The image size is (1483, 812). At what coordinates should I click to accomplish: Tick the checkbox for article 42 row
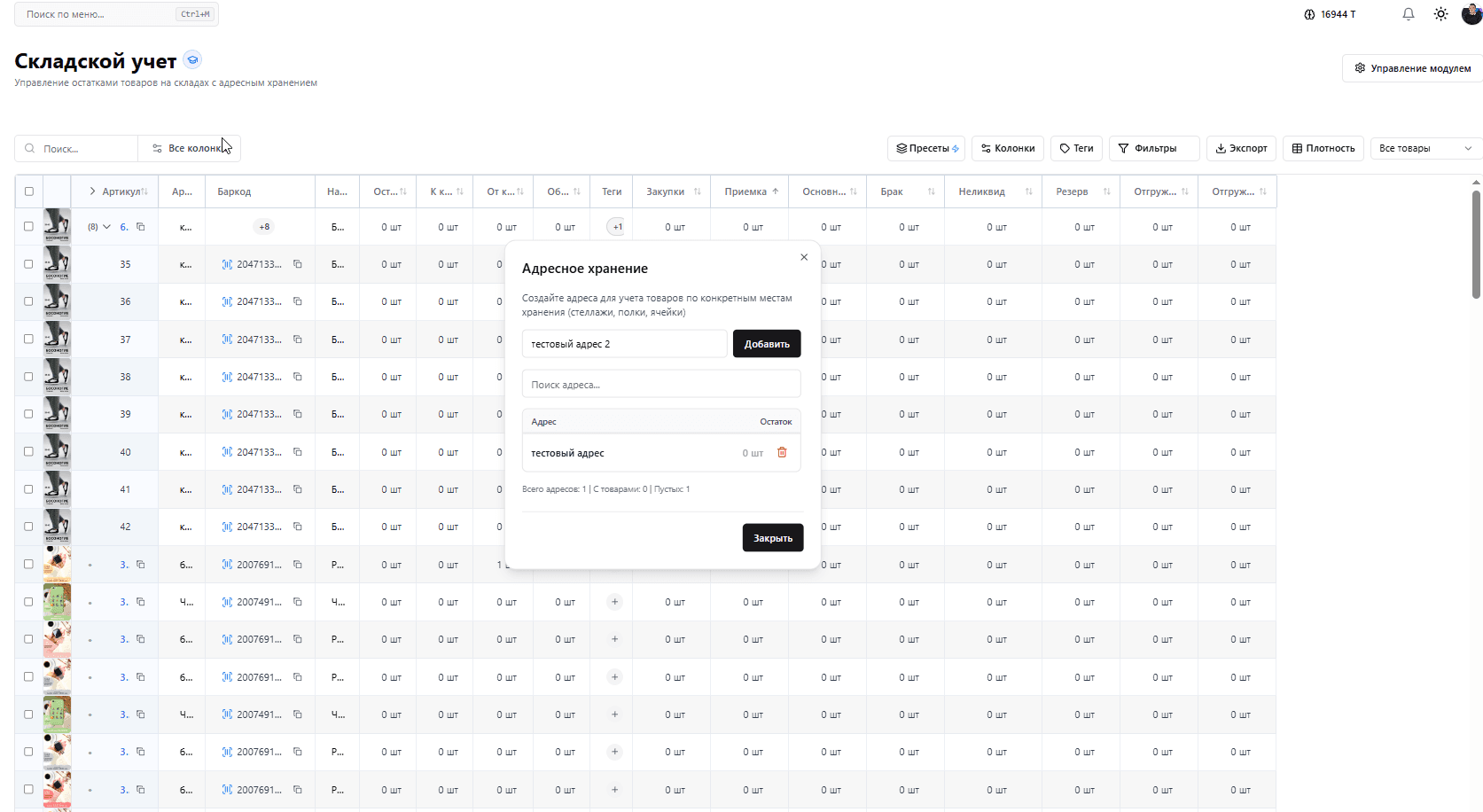(x=28, y=527)
